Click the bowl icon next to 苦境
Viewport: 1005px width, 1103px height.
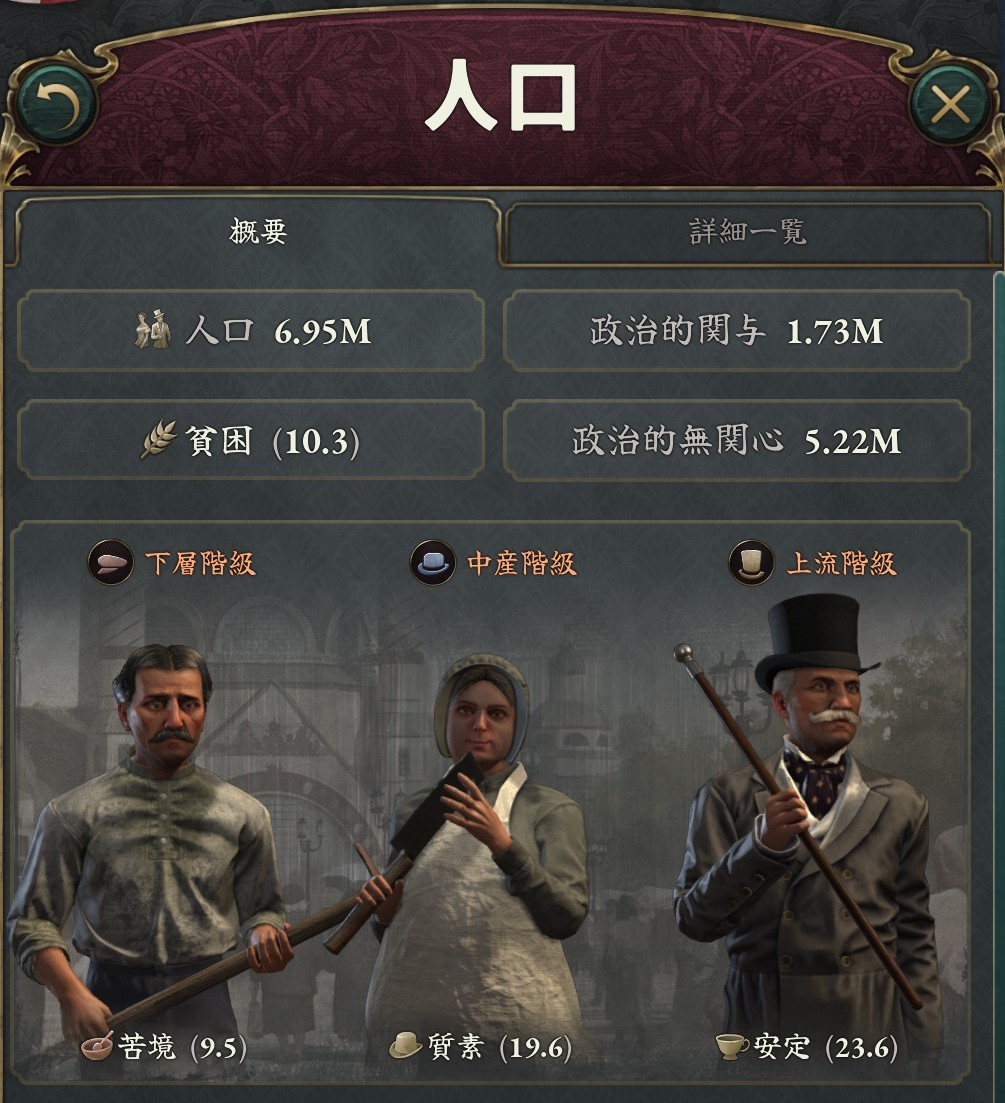(97, 1046)
